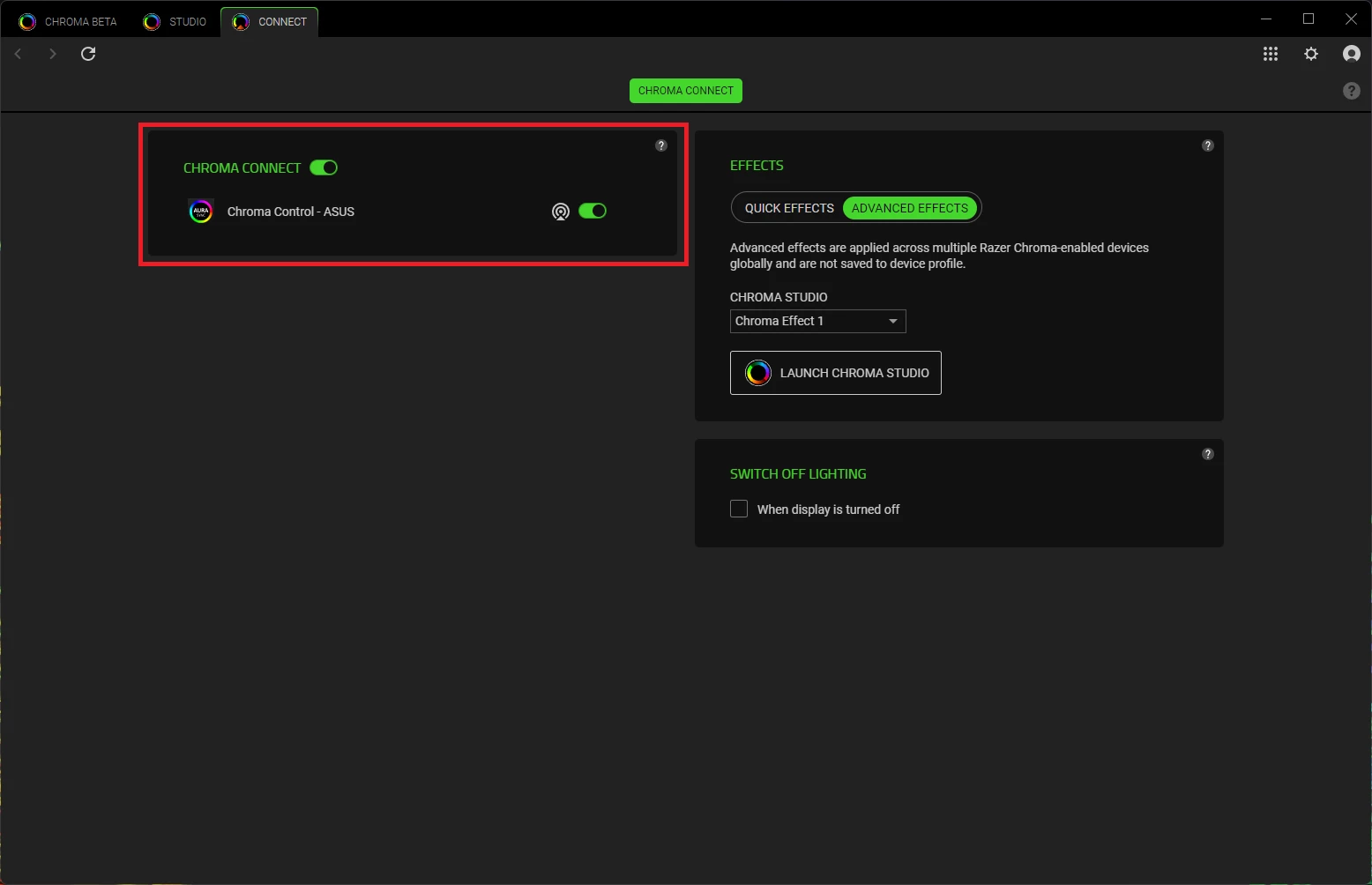The height and width of the screenshot is (885, 1372).
Task: Click LAUNCH CHROMA STUDIO button
Action: tap(836, 373)
